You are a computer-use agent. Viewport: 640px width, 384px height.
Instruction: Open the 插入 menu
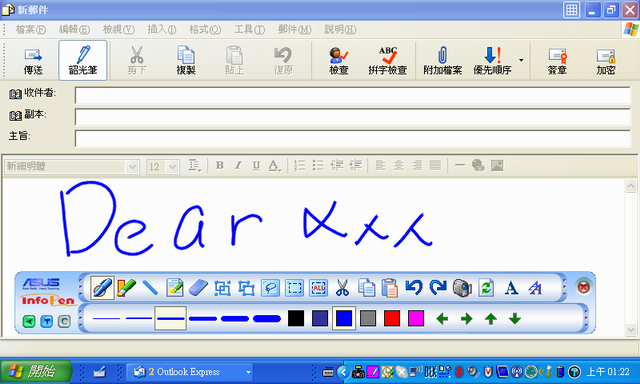[162, 29]
